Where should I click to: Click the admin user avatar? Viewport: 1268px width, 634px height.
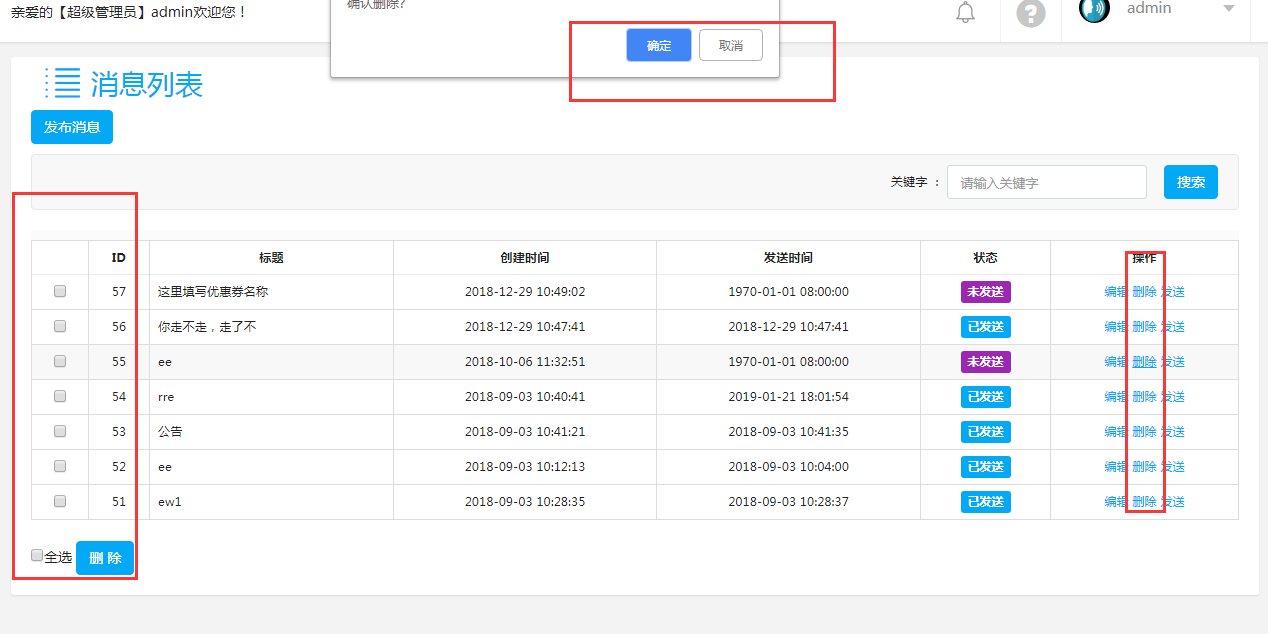tap(1094, 10)
